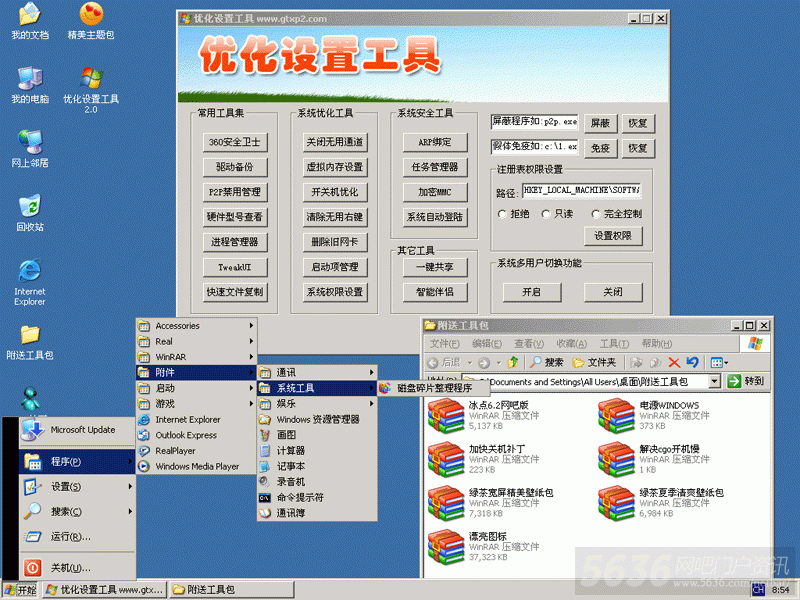Open the 精美主题包 desktop icon
This screenshot has width=800, height=600.
click(x=91, y=20)
